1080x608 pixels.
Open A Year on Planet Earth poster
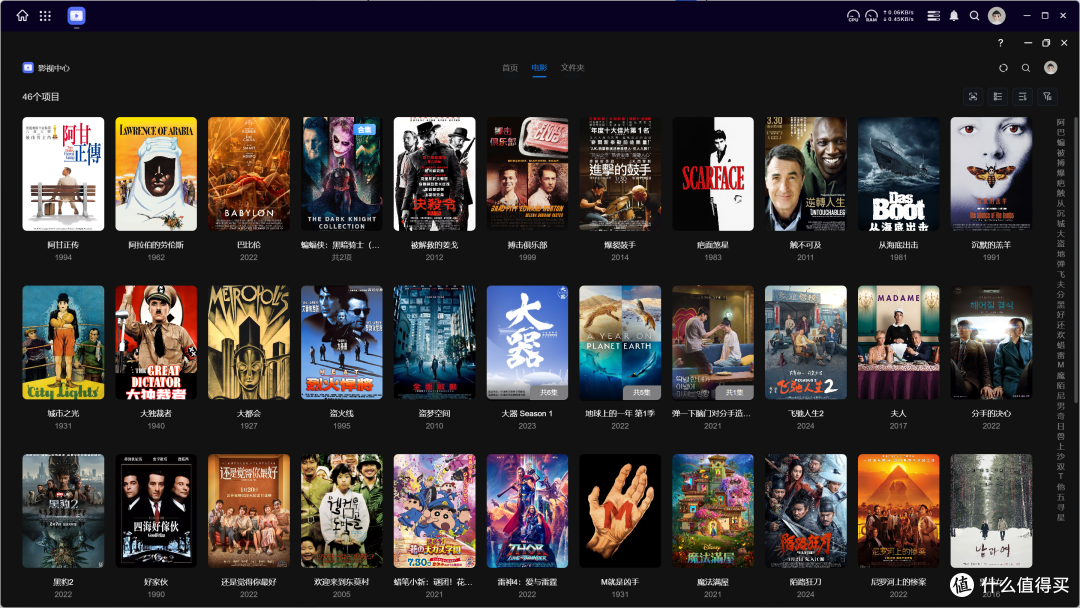click(620, 342)
